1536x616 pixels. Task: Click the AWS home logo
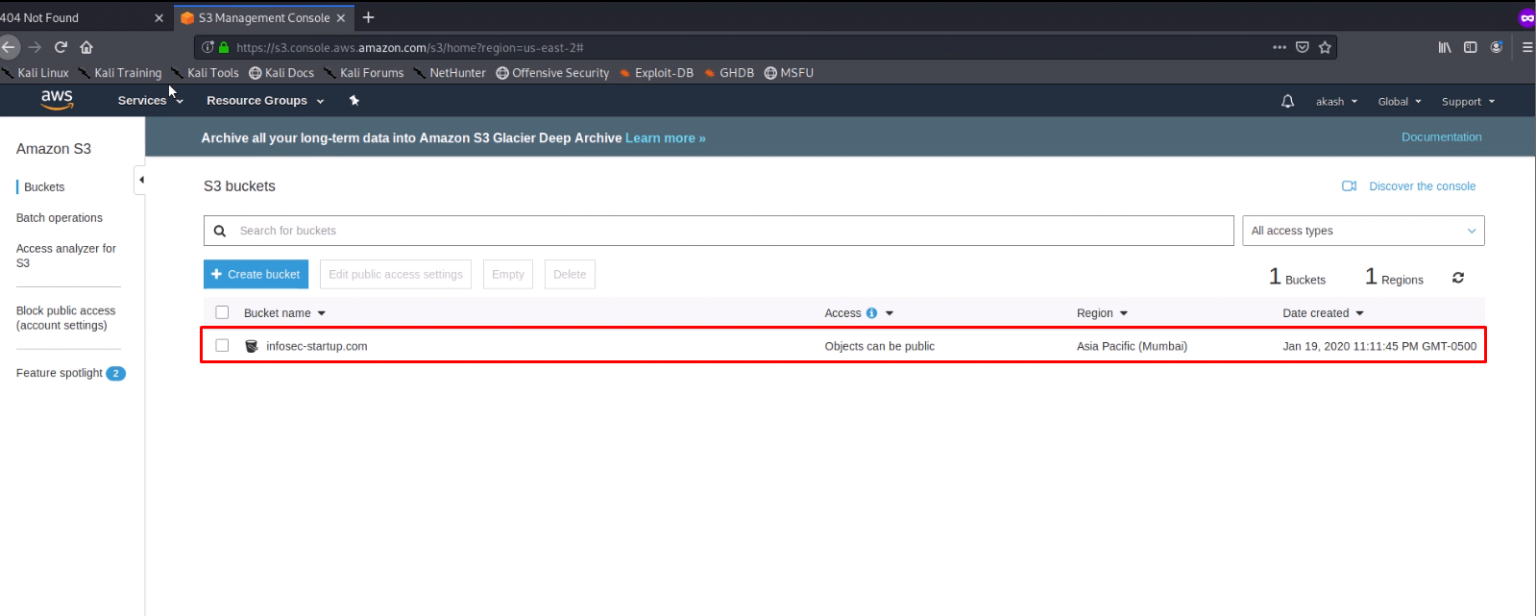click(57, 100)
